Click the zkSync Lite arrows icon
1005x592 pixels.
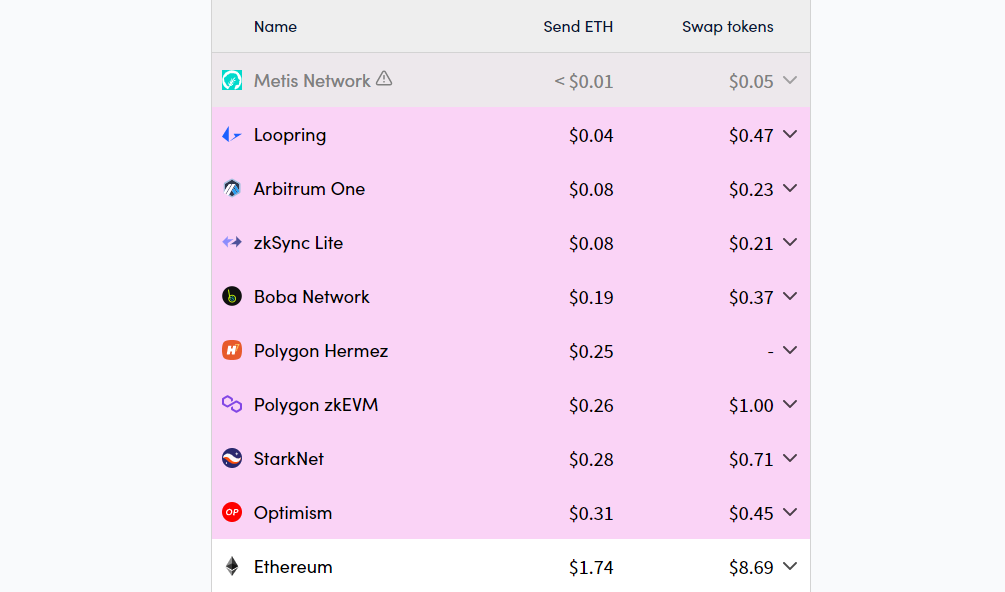click(x=232, y=243)
